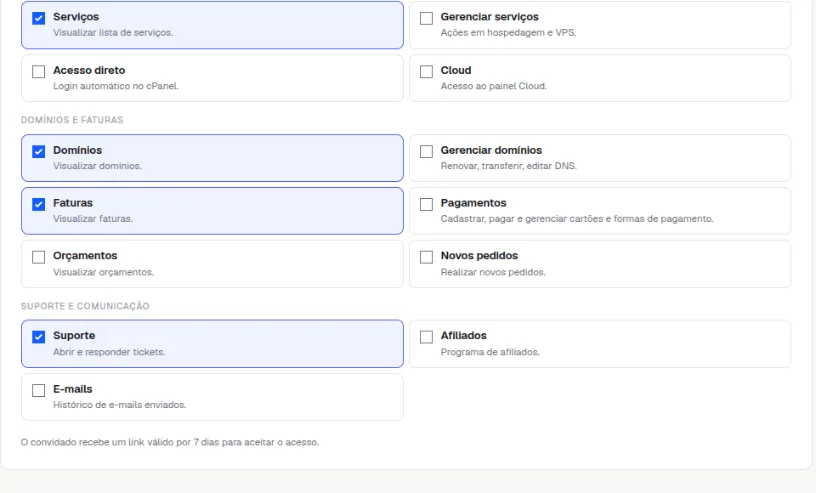Viewport: 816px width, 493px height.
Task: Tick the Acesso direto checkbox
Action: [x=39, y=71]
